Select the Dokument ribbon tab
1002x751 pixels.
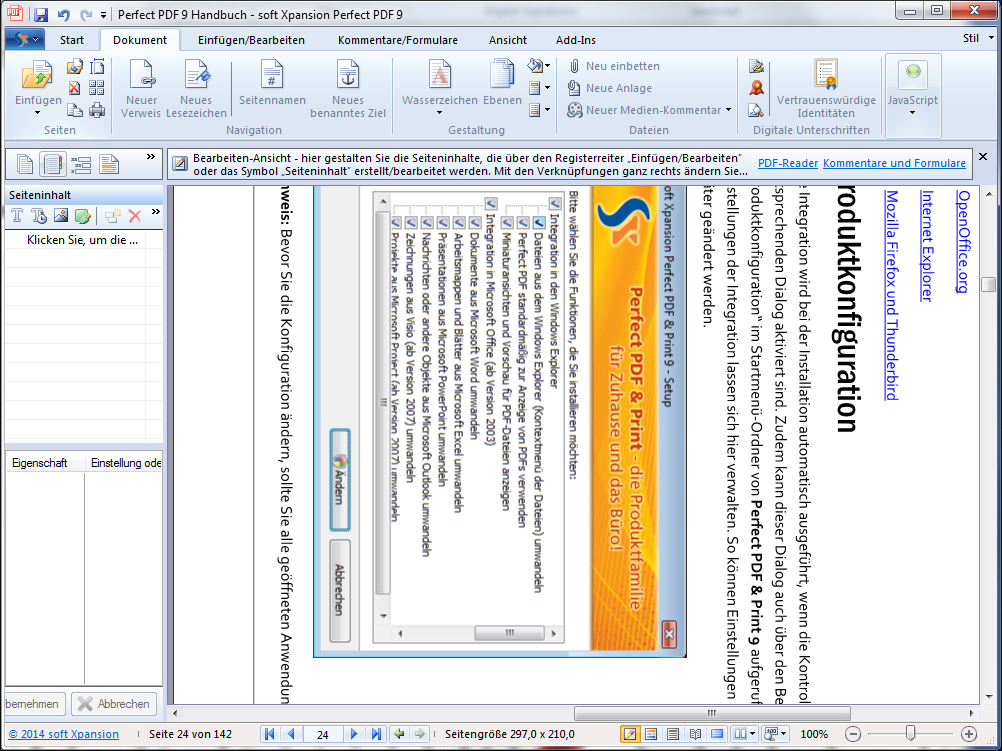[x=140, y=40]
